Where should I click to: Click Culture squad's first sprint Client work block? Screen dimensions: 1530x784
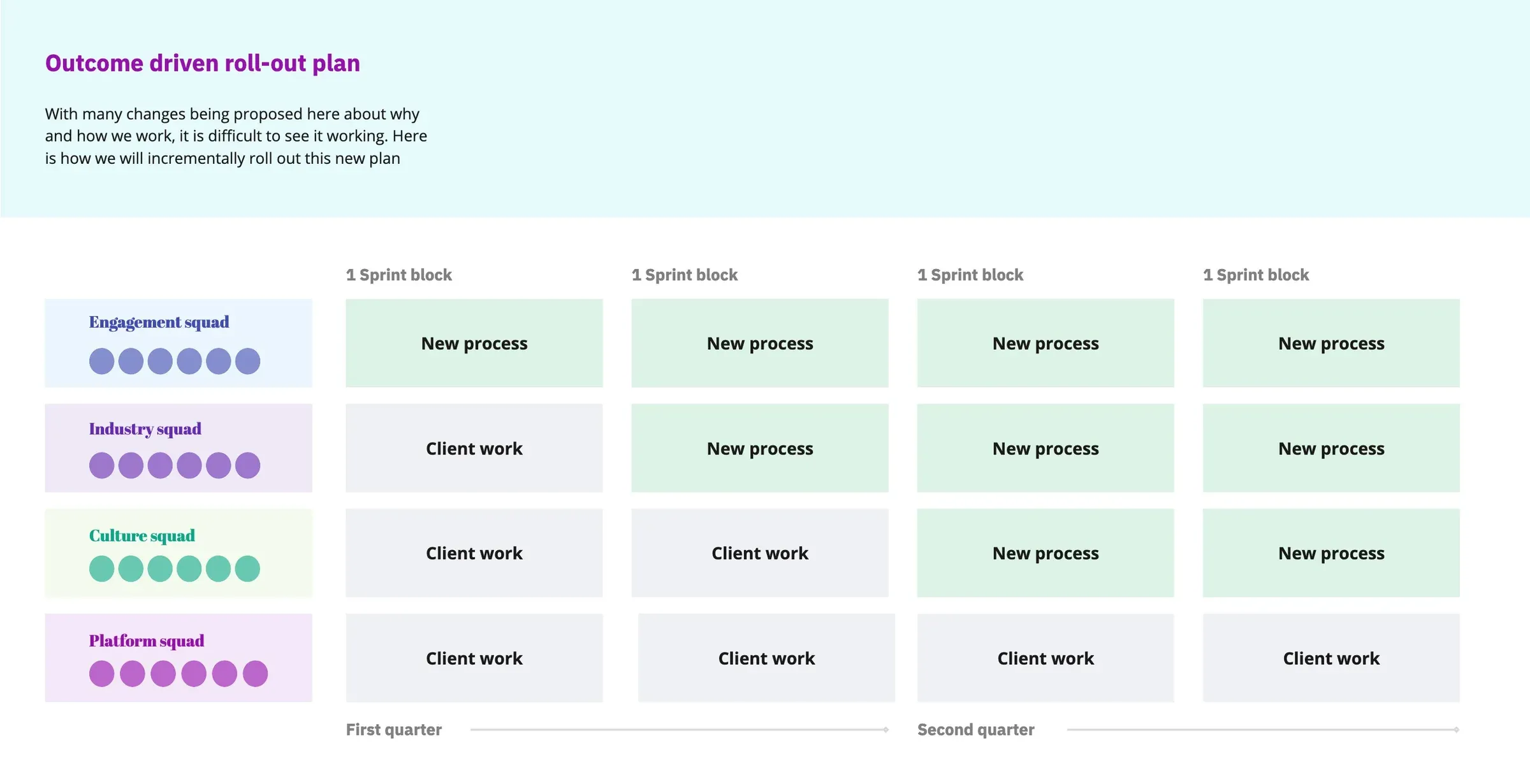tap(474, 553)
